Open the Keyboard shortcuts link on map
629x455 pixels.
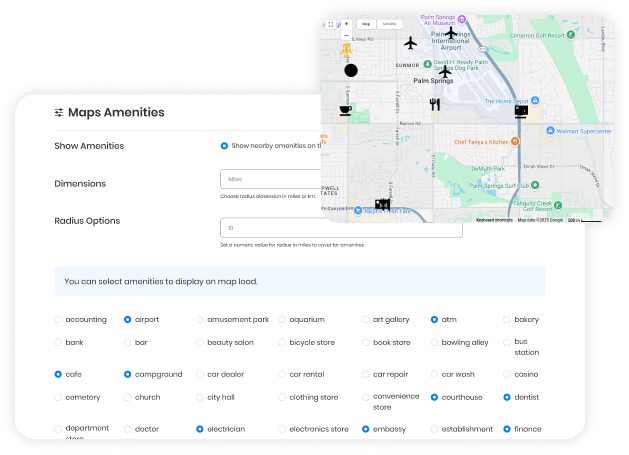click(494, 220)
